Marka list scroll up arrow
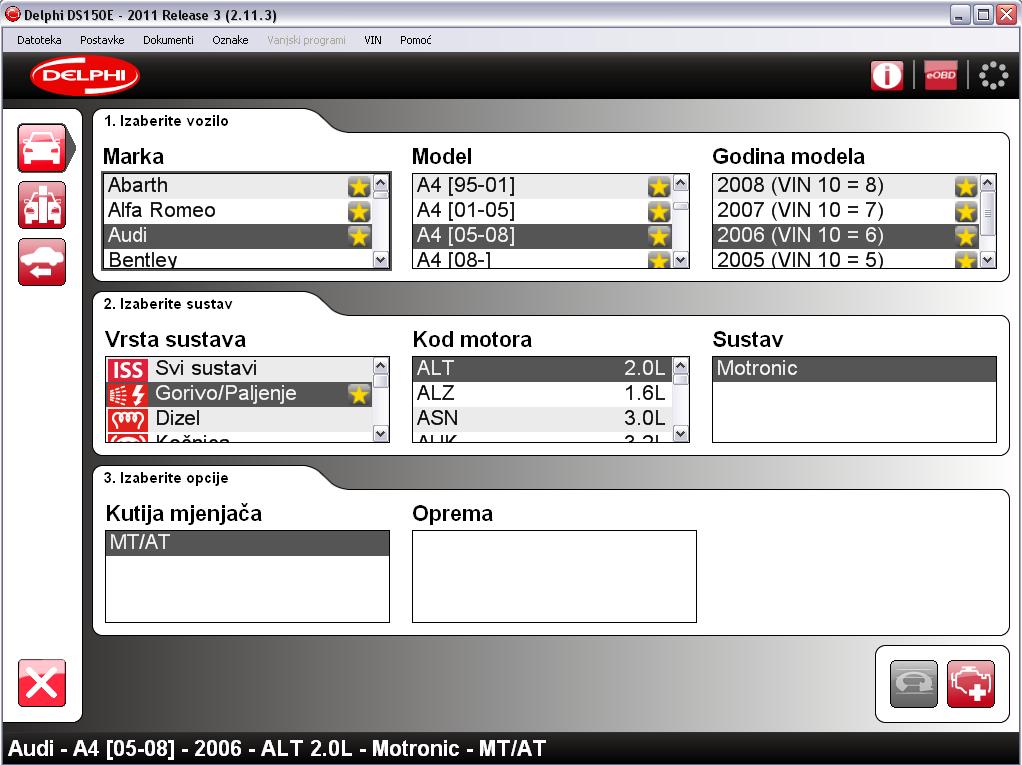1022x765 pixels. click(381, 183)
